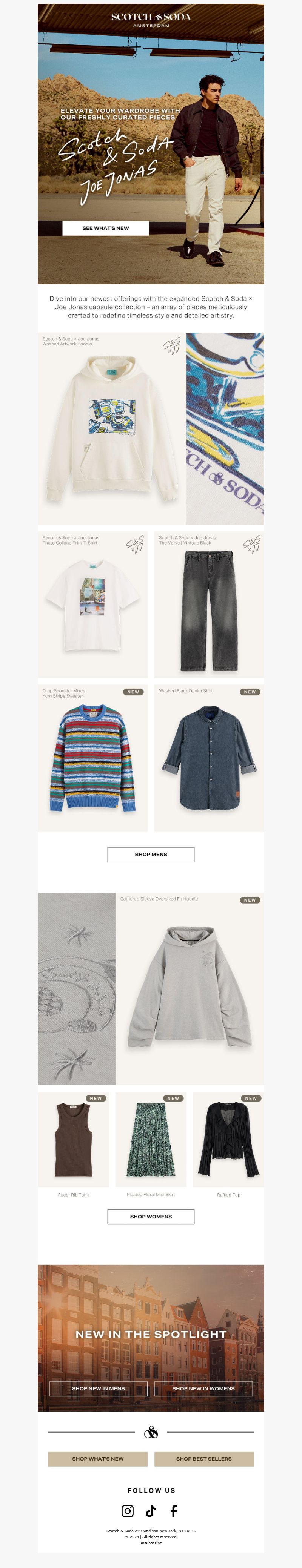Click the S&S x JJ signature on hoodie card

pos(172,346)
